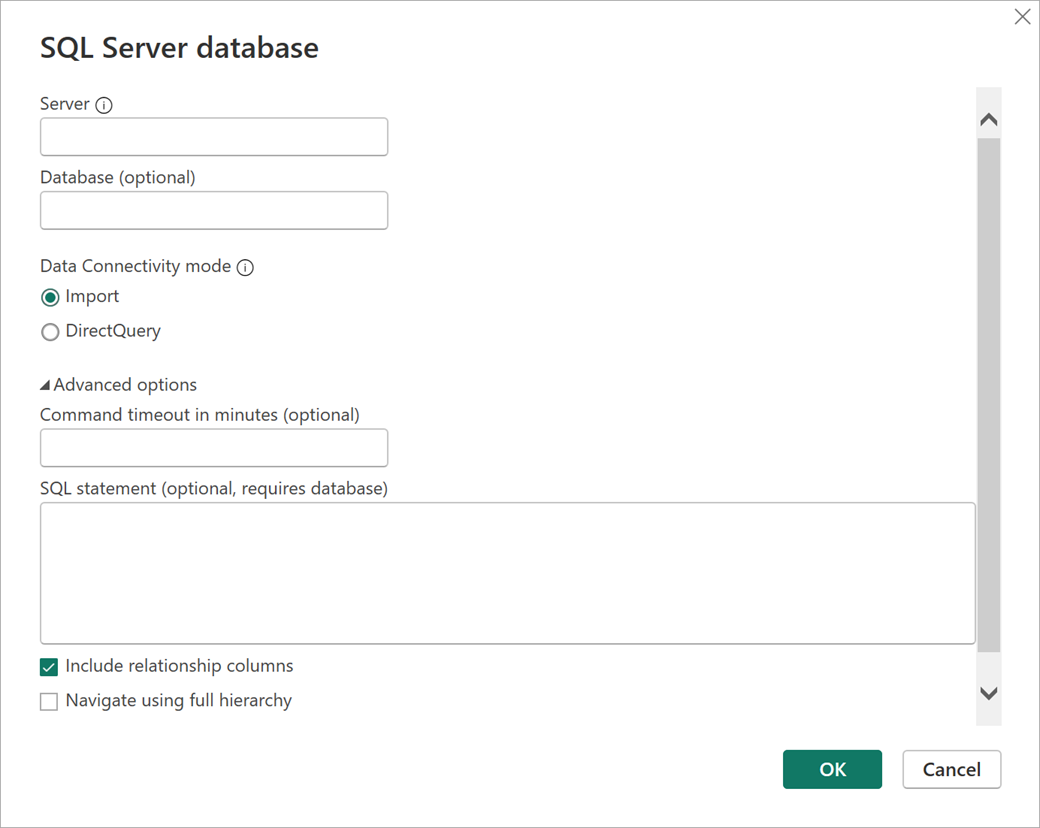Click the Data Connectivity mode info icon
The image size is (1040, 828).
pos(245,267)
